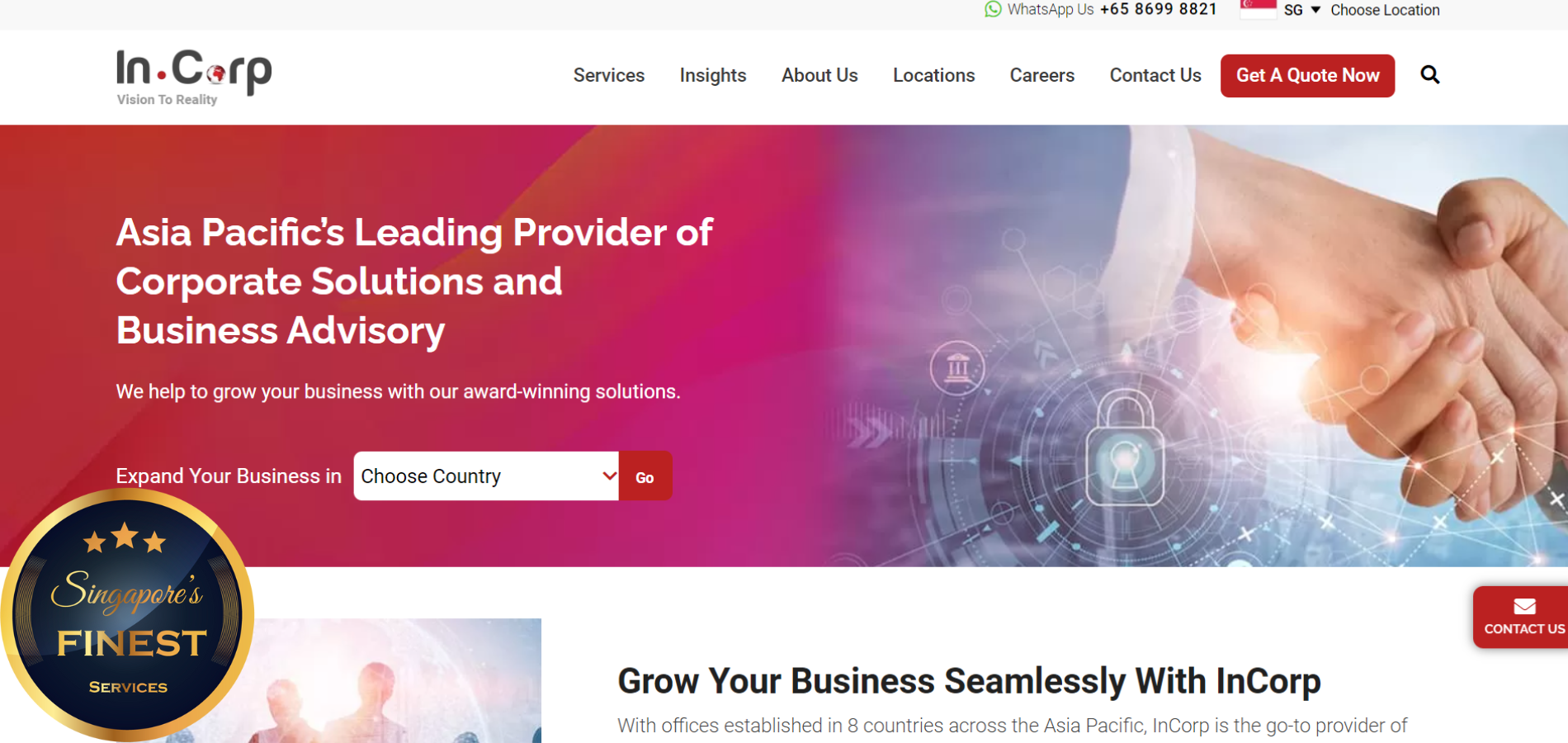Open Contact Us in navigation bar

(1155, 75)
